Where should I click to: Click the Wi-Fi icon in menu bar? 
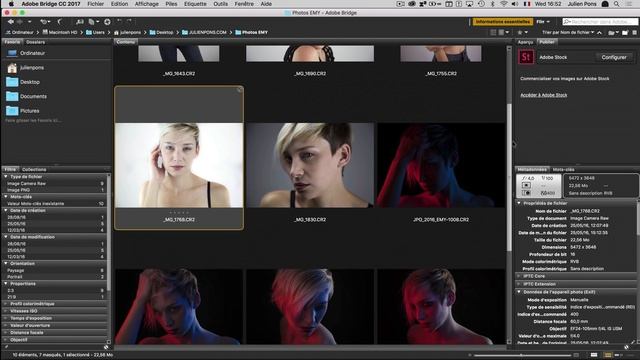click(x=504, y=4)
